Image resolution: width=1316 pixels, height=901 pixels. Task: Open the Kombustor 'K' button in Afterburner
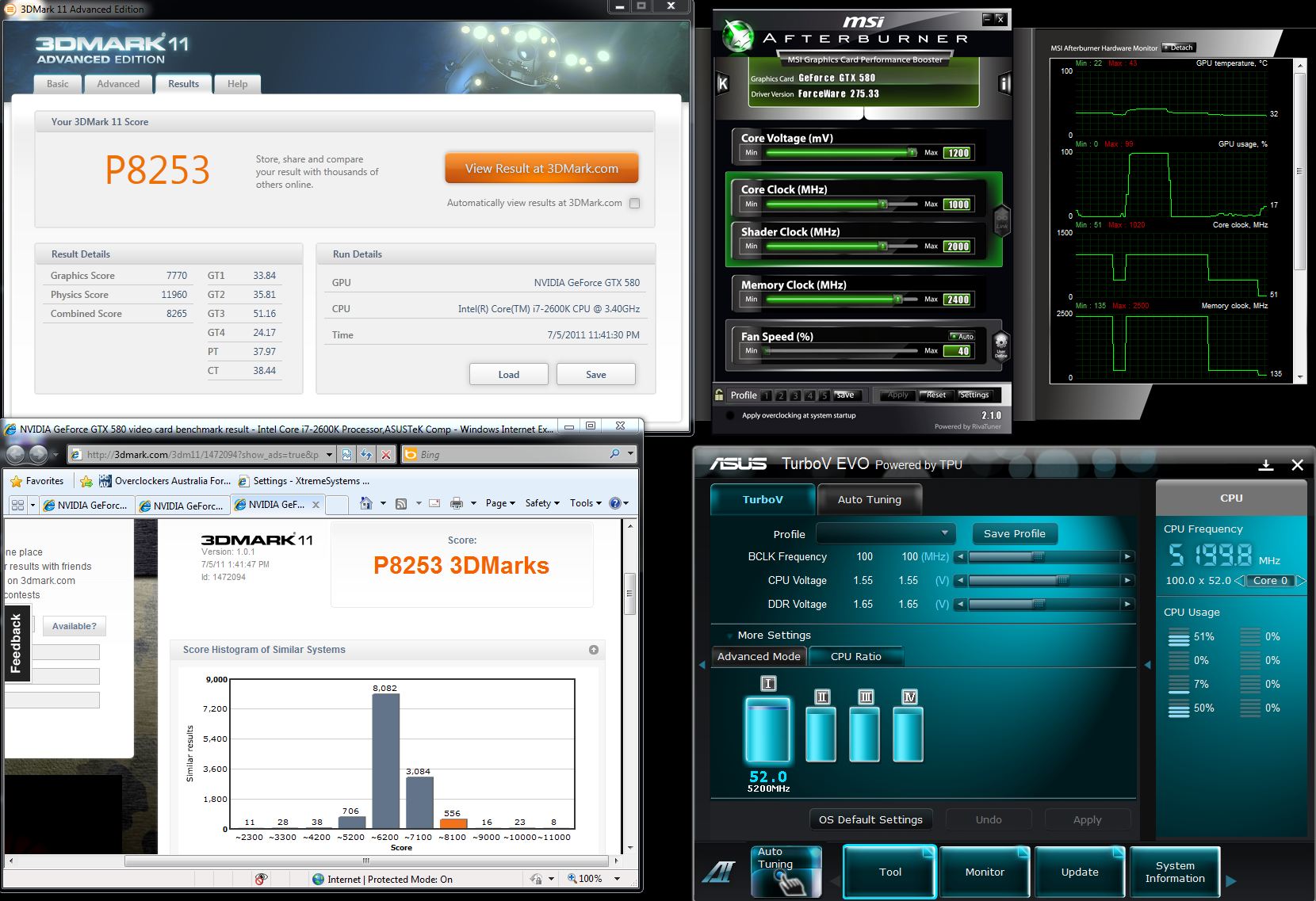[722, 83]
